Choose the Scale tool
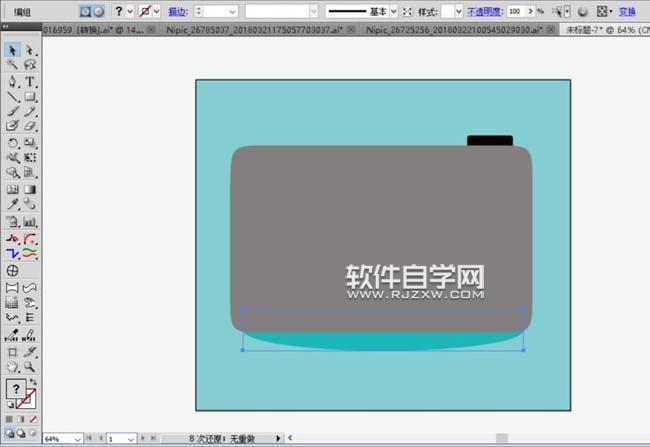Image resolution: width=650 pixels, height=447 pixels. [x=29, y=143]
